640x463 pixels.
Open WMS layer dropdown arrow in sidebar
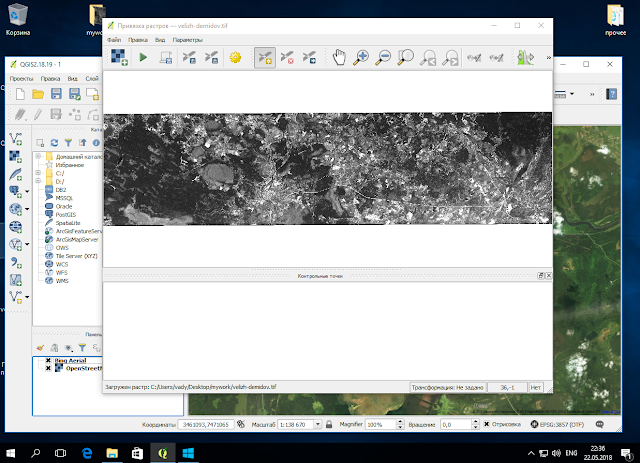pyautogui.click(x=27, y=209)
